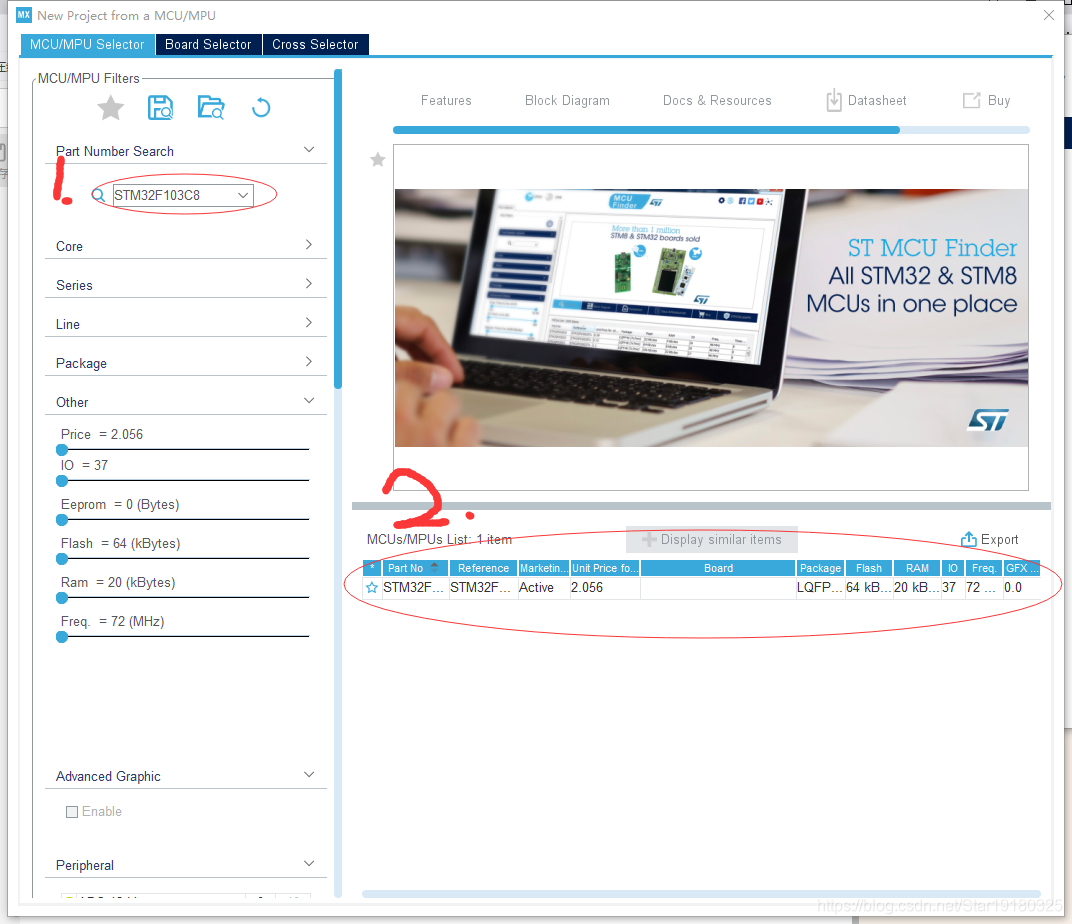Switch to Cross Selector tab
This screenshot has height=924, width=1072.
click(315, 44)
